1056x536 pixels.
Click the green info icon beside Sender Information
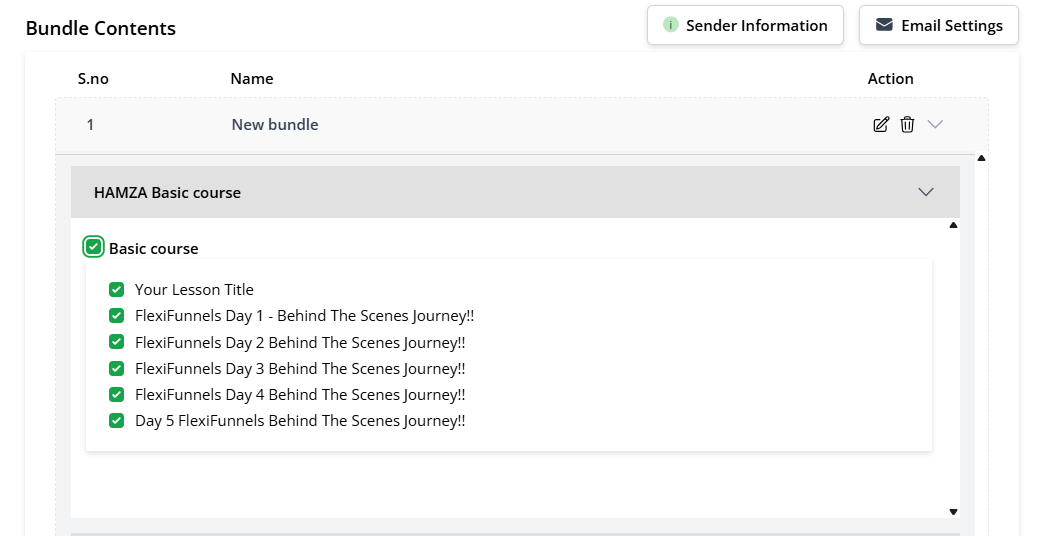pyautogui.click(x=671, y=25)
